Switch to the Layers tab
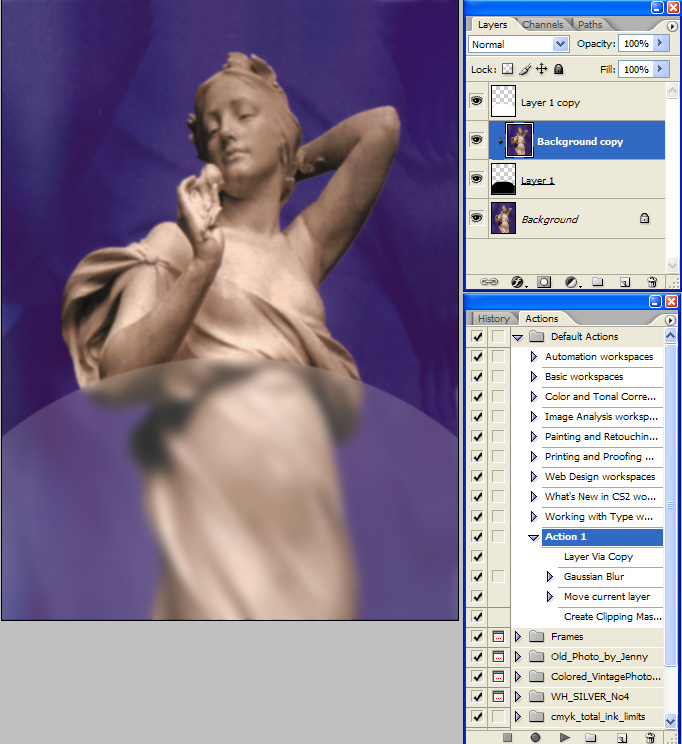This screenshot has height=744, width=682. 492,25
